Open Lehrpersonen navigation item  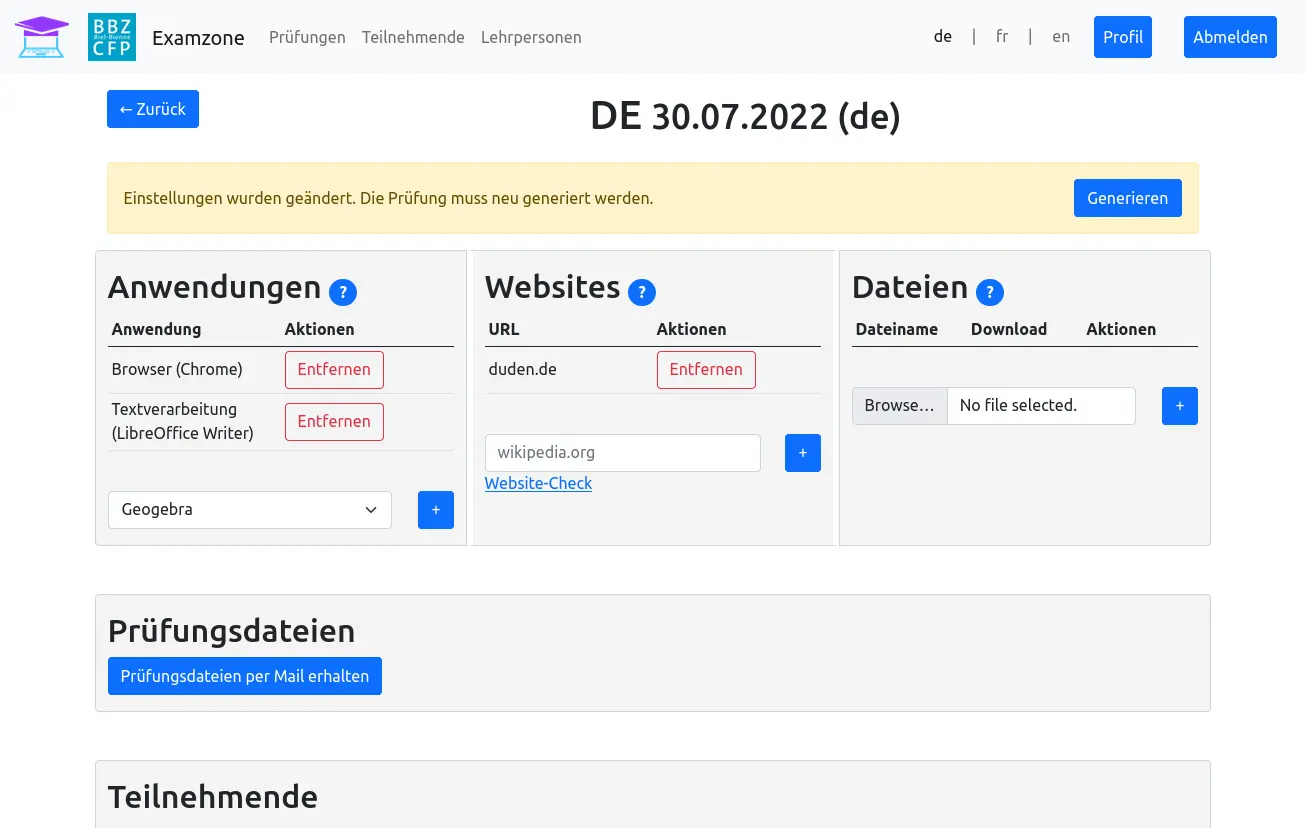click(531, 37)
